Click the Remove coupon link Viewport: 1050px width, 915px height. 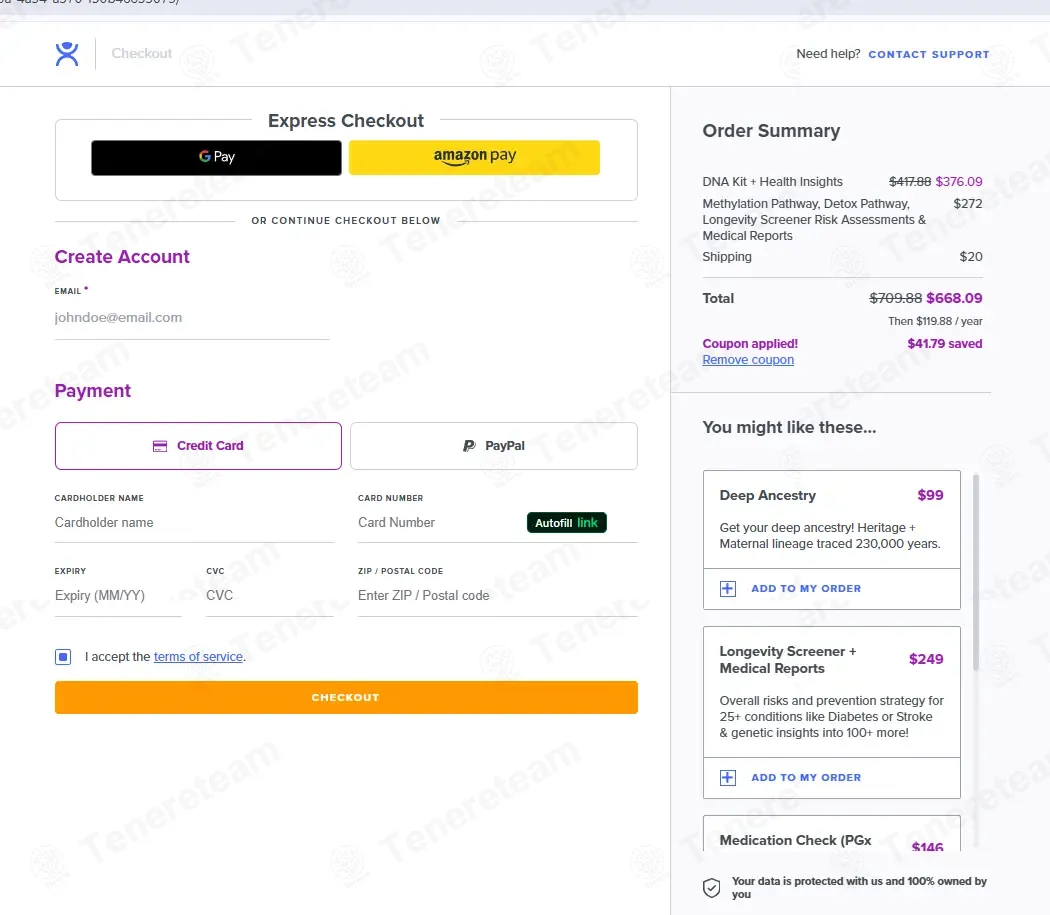748,360
